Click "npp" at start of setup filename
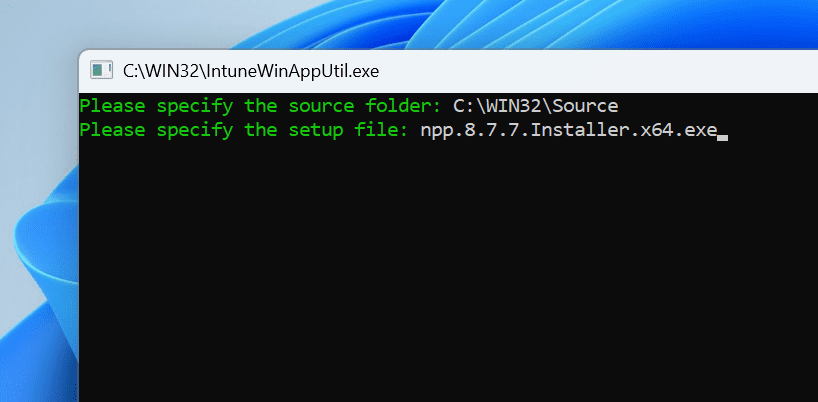 [436, 130]
